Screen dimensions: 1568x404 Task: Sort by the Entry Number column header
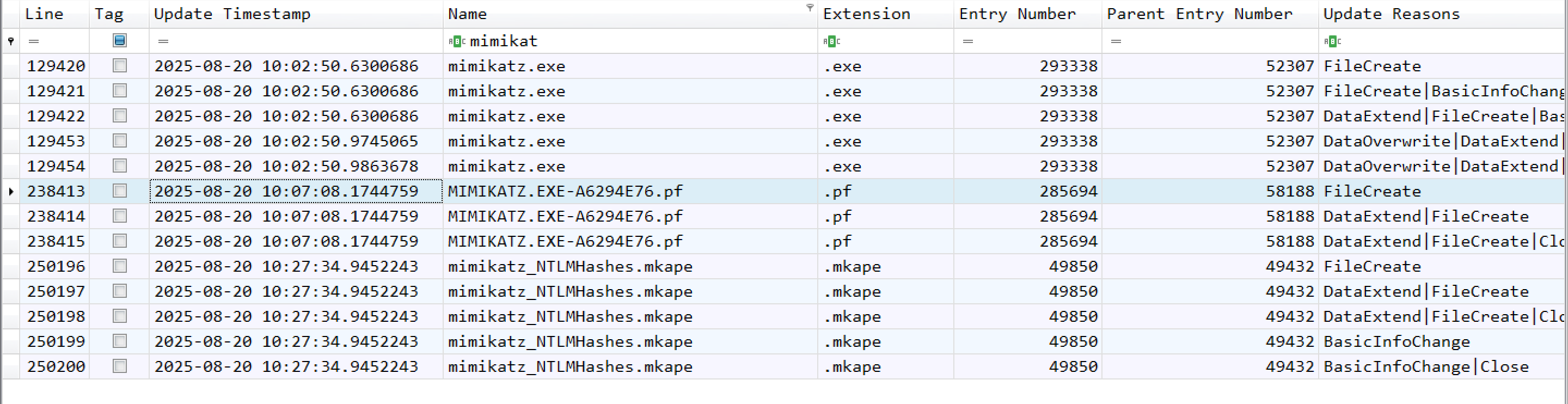(1017, 14)
